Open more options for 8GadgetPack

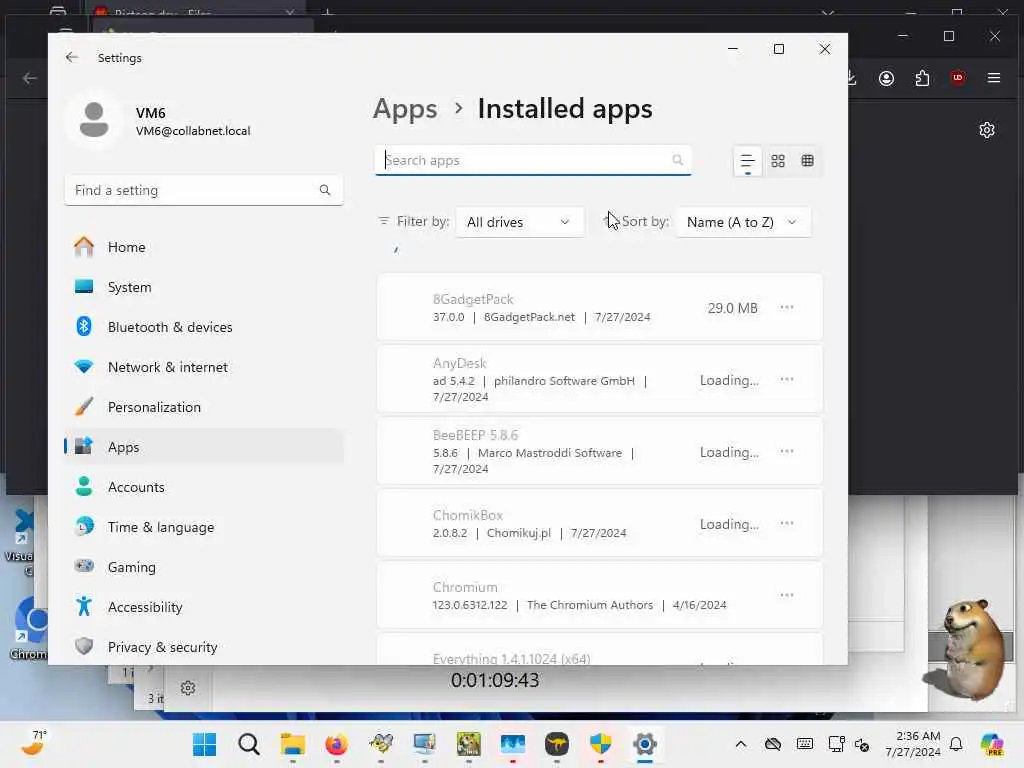point(787,308)
